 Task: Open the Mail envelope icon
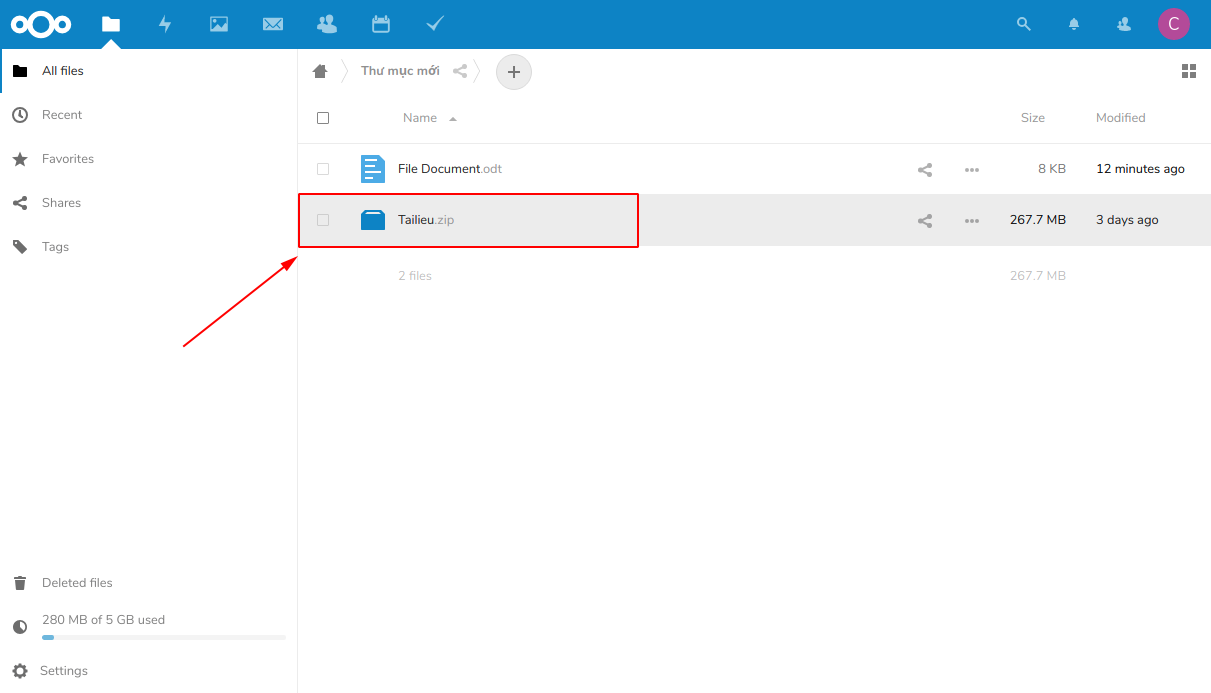point(273,24)
